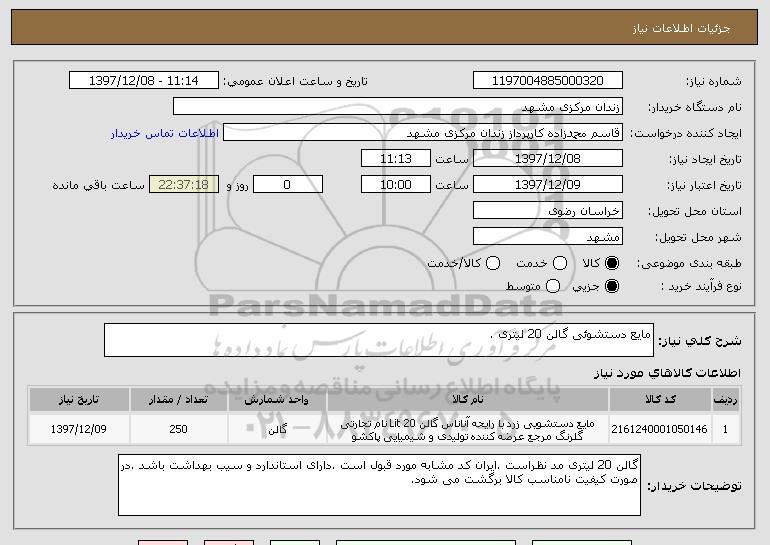The height and width of the screenshot is (545, 770).
Task: Click the buyer organization field زندان مرکزی مشهد
Action: (x=398, y=107)
